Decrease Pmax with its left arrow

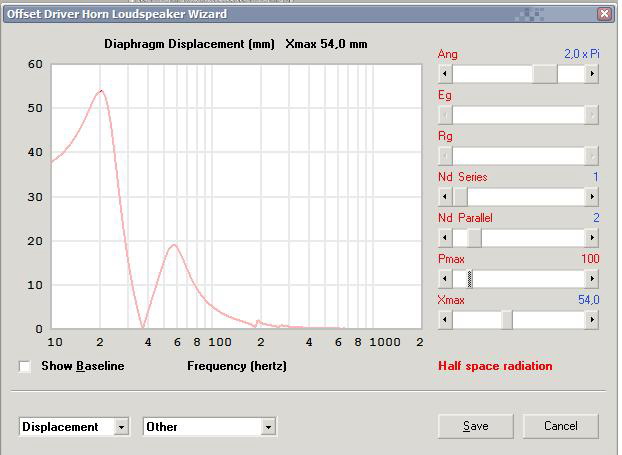445,278
